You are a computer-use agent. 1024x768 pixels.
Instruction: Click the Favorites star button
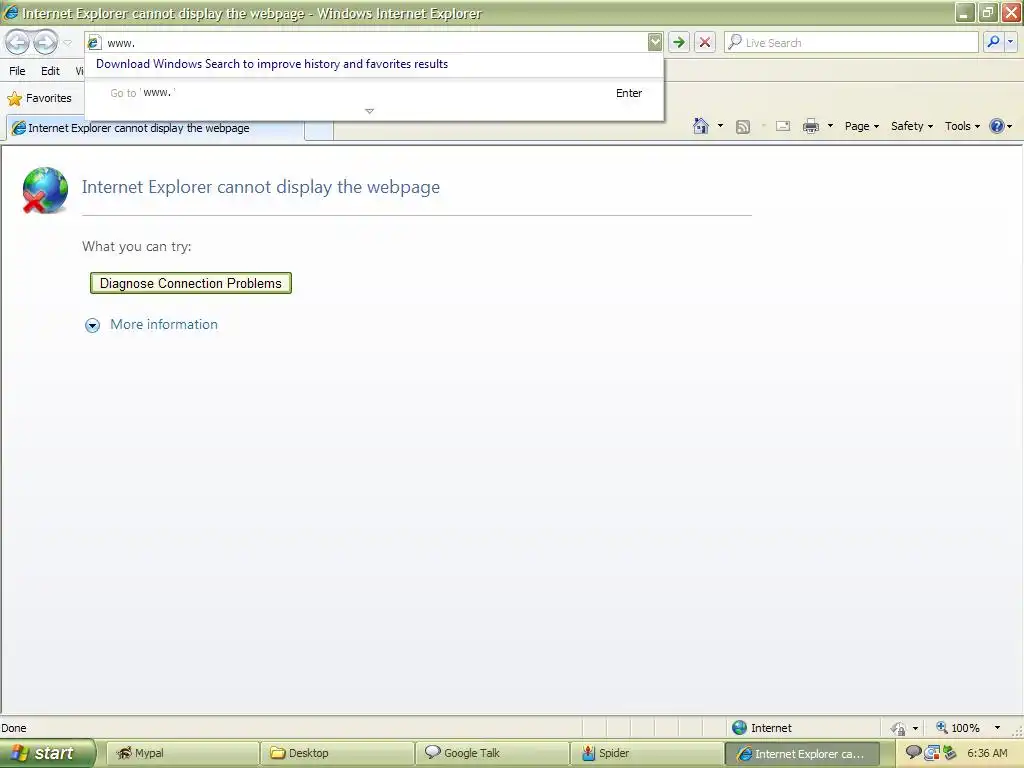[x=39, y=99]
